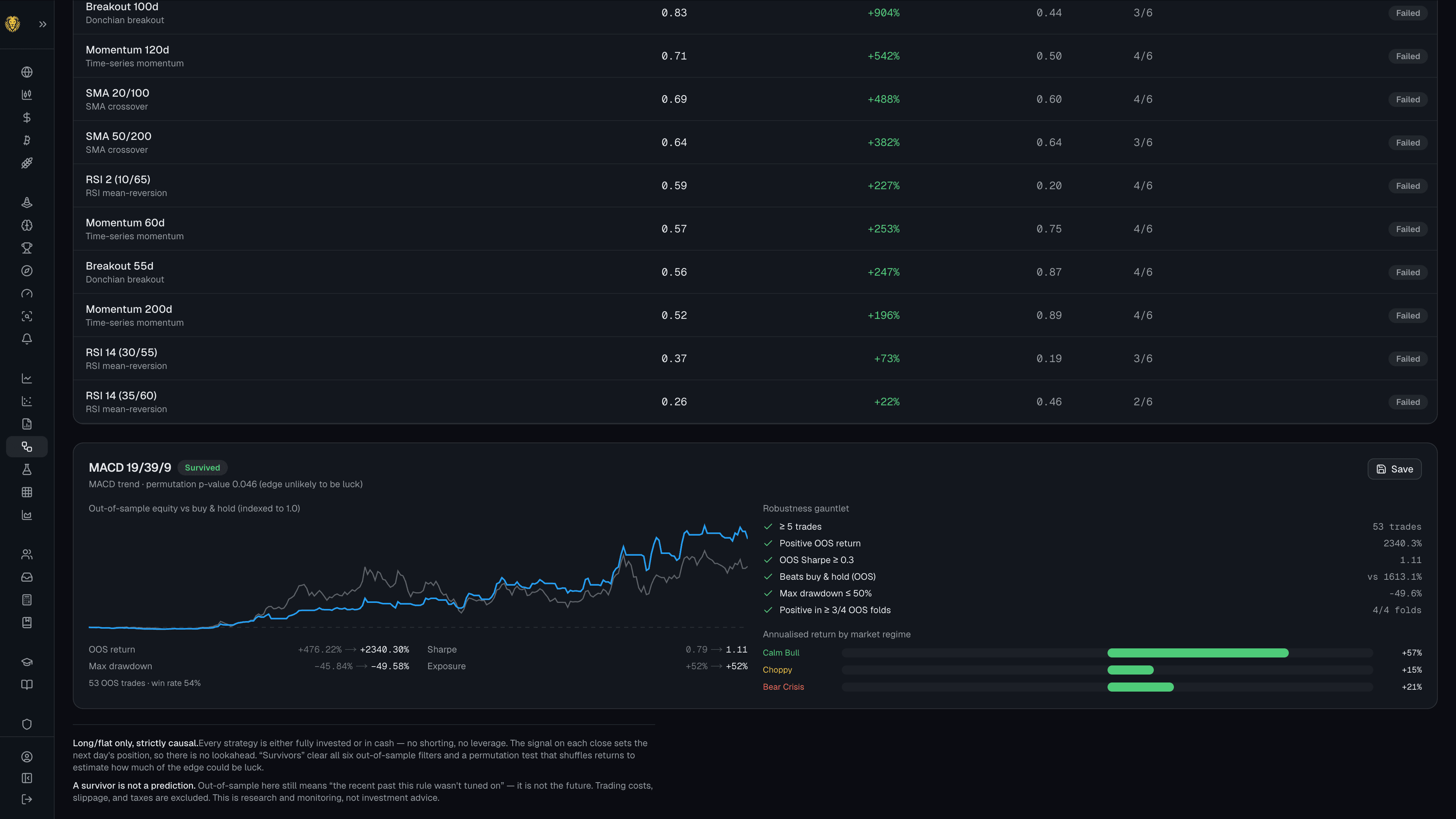The image size is (1456, 819).
Task: Open the calculator sidebar icon
Action: 27,600
